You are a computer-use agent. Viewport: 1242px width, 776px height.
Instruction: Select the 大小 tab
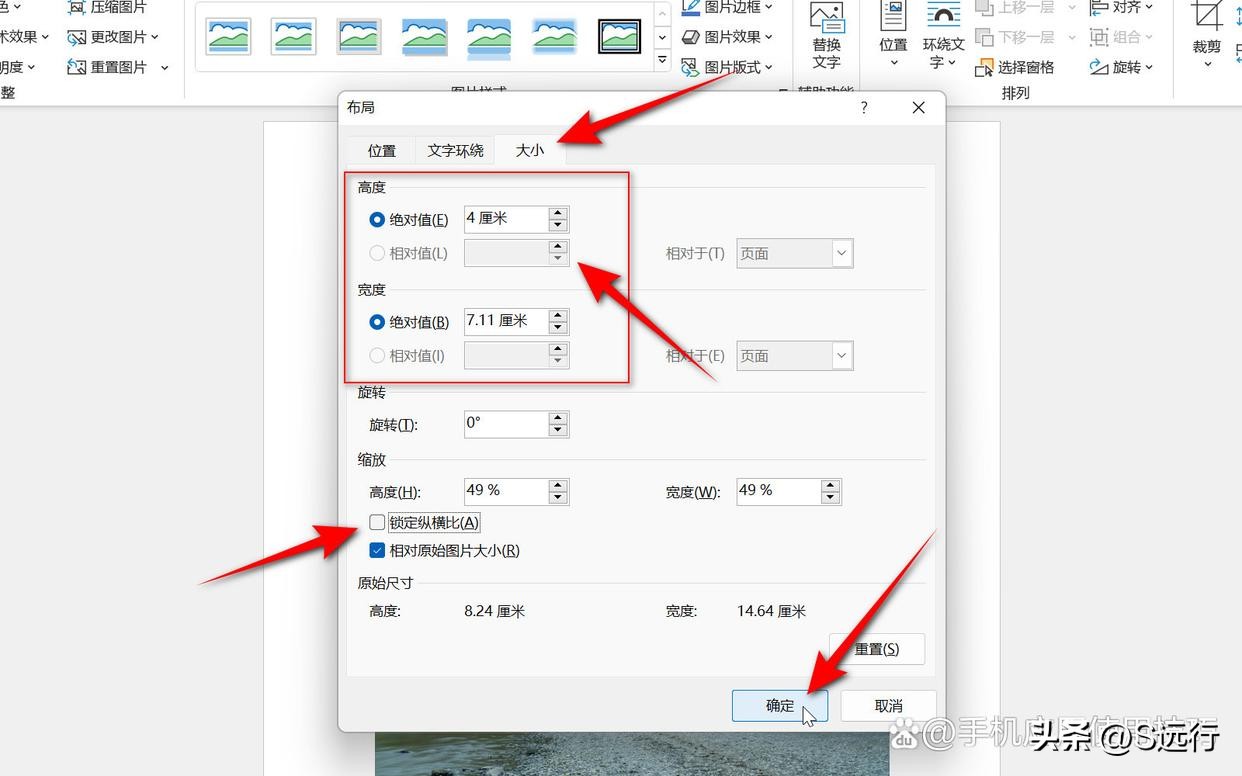point(530,150)
